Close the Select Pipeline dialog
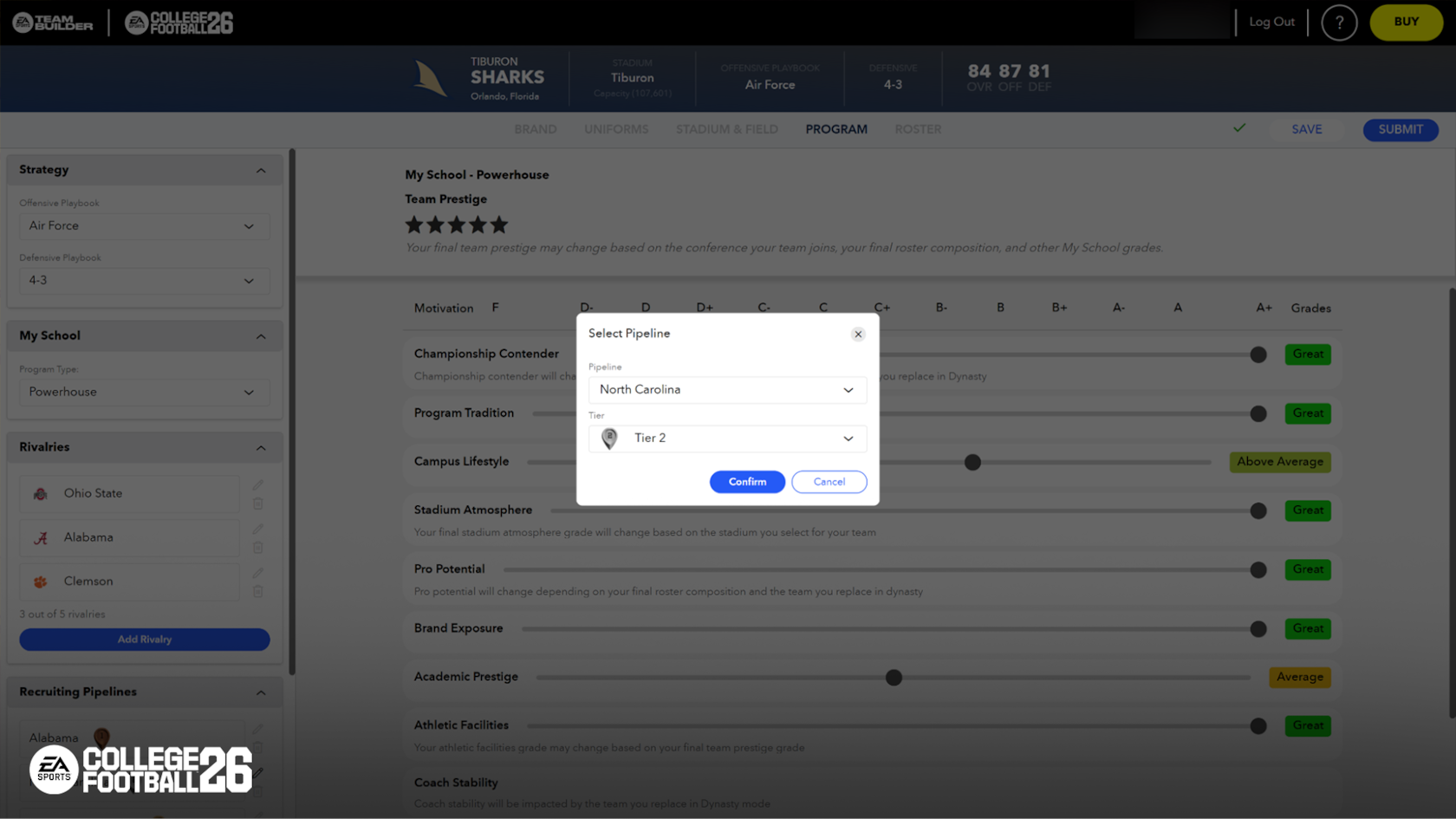Image resolution: width=1456 pixels, height=819 pixels. coord(858,334)
